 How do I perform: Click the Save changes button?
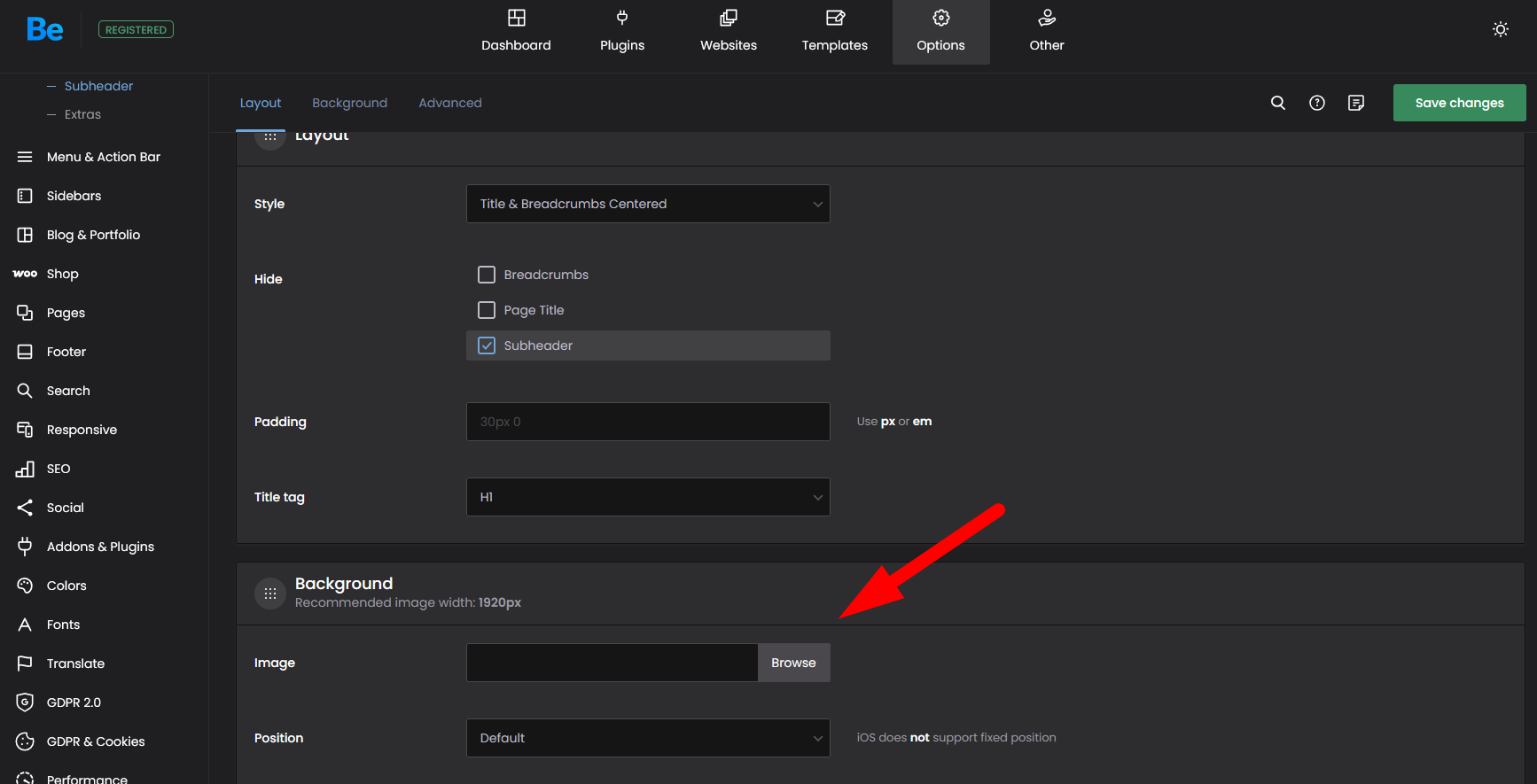coord(1460,103)
